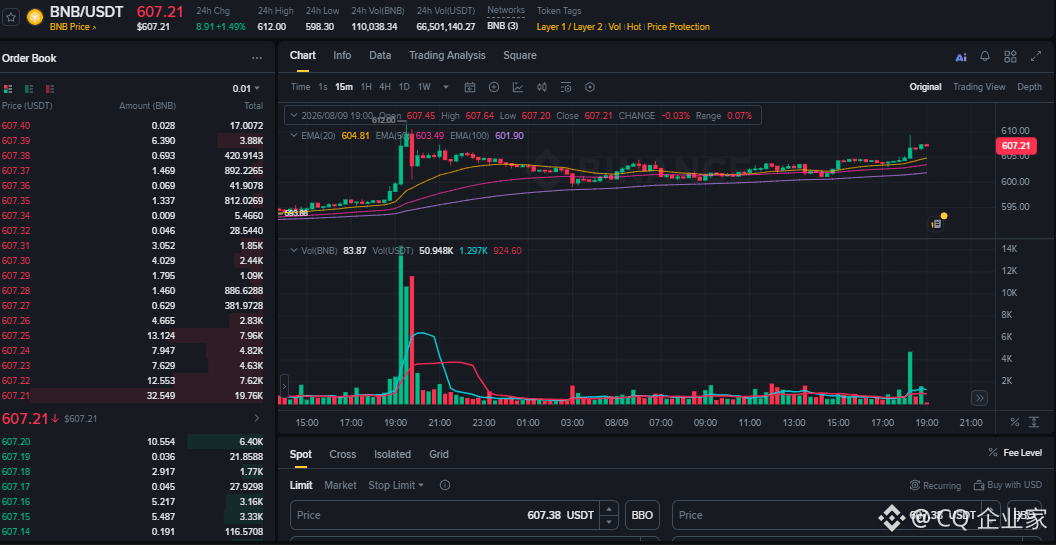This screenshot has width=1056, height=545.
Task: Expand chart to fullscreen
Action: click(1036, 57)
